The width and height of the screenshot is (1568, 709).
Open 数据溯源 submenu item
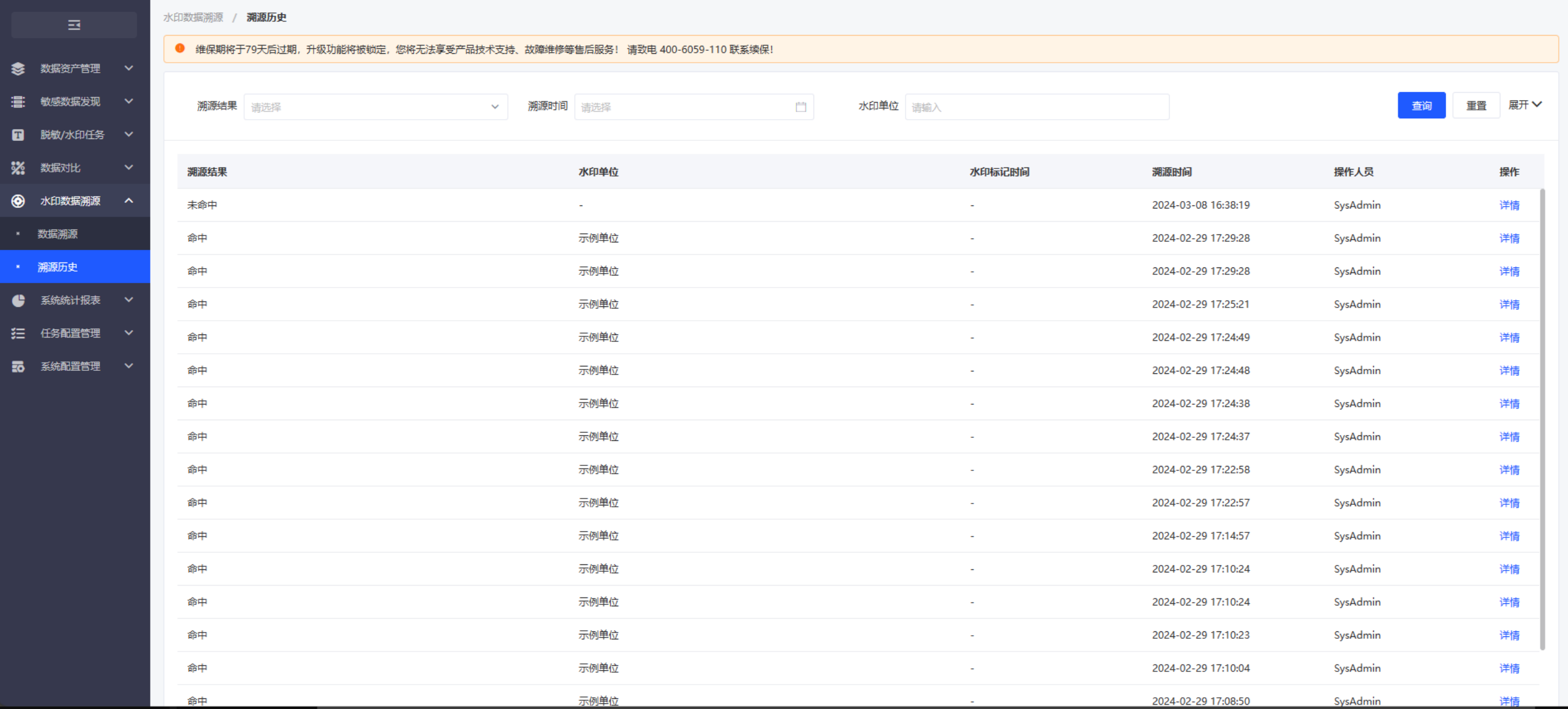(75, 234)
